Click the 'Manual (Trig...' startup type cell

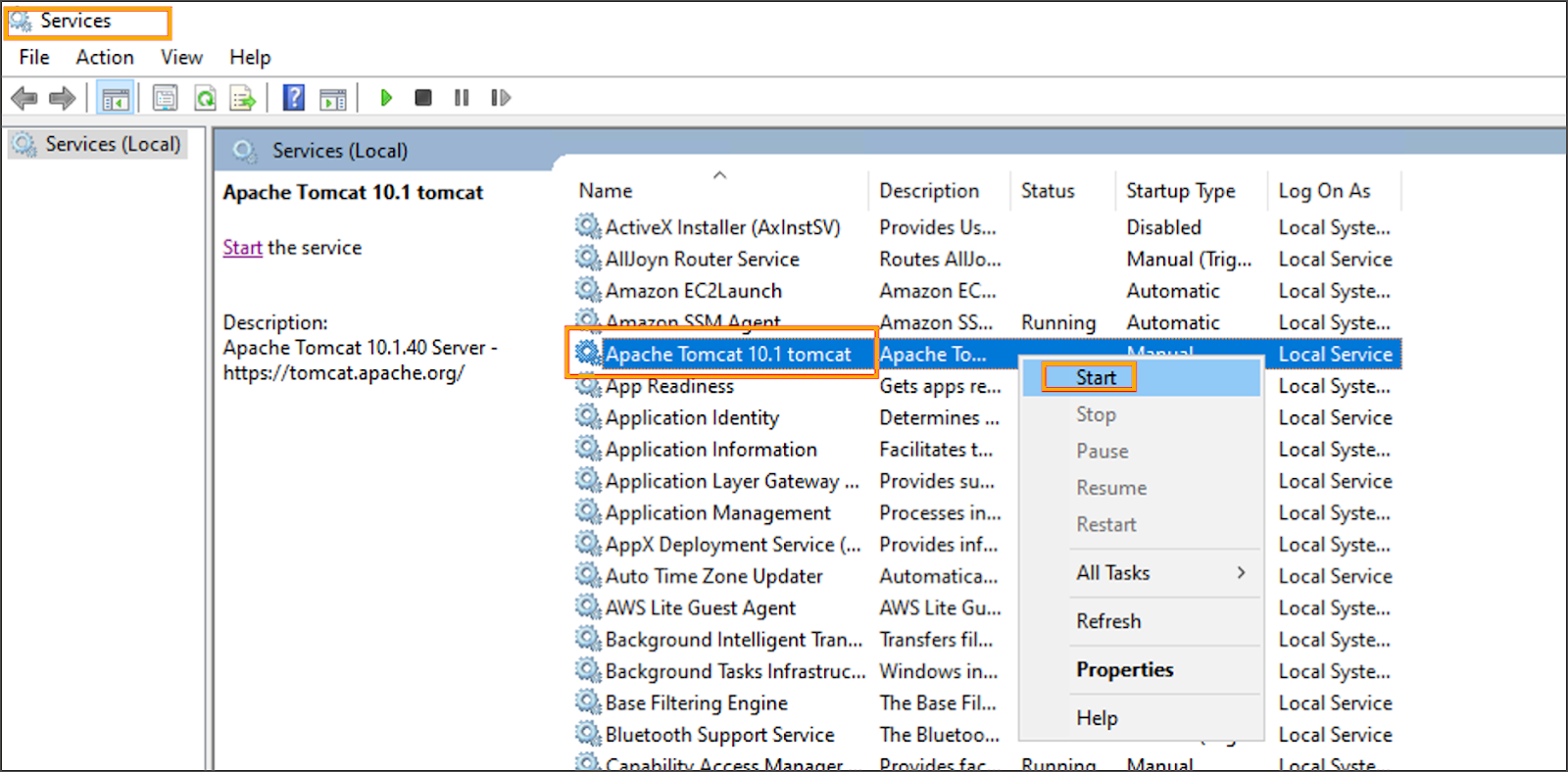1189,259
